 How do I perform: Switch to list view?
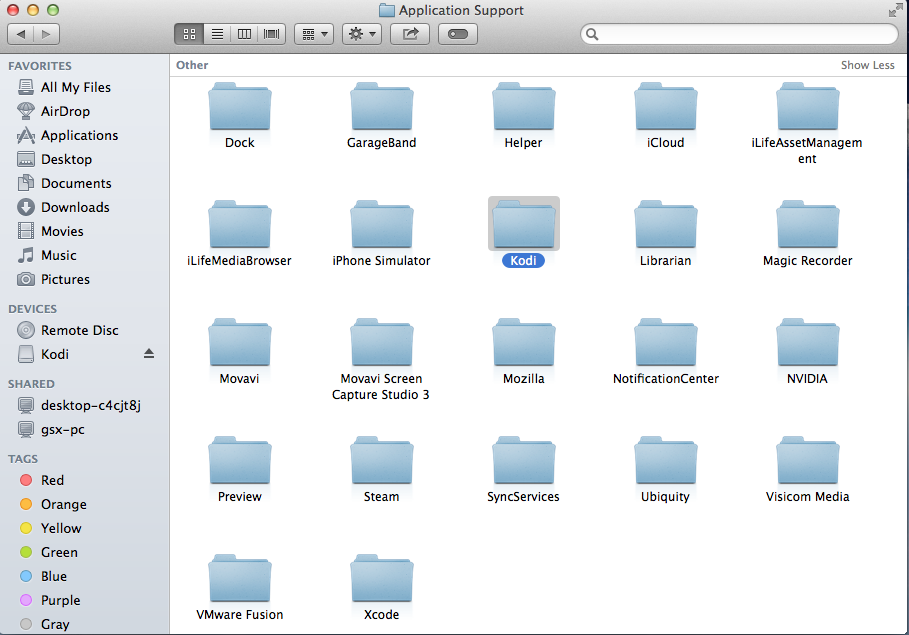[217, 33]
